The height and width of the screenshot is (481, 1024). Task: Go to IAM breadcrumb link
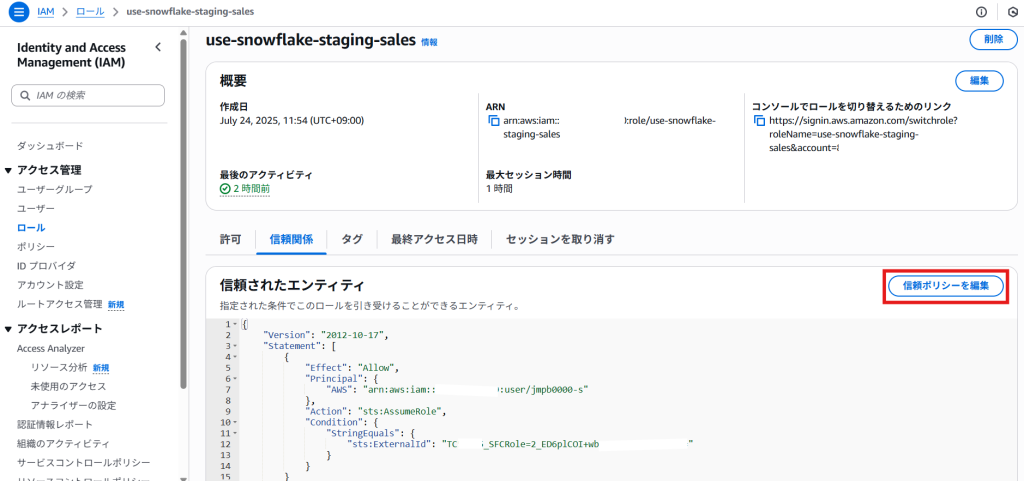(45, 12)
